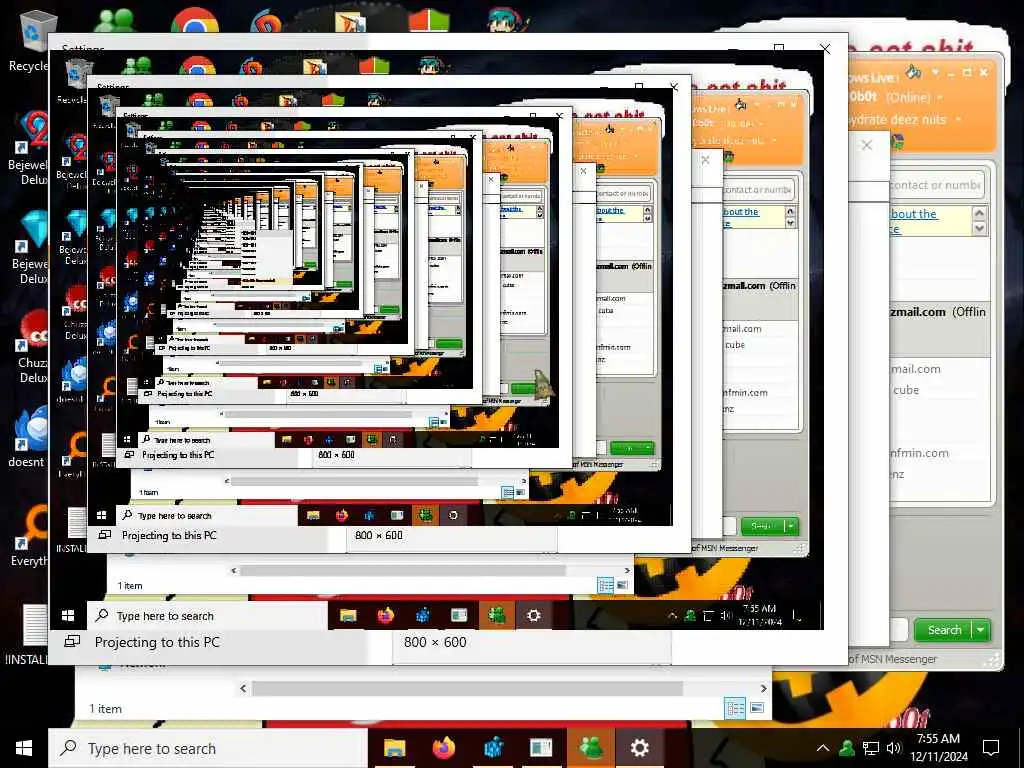Click the colorful butterfly icon in Messenger header
Viewport: 1024px width, 768px height.
(x=897, y=142)
